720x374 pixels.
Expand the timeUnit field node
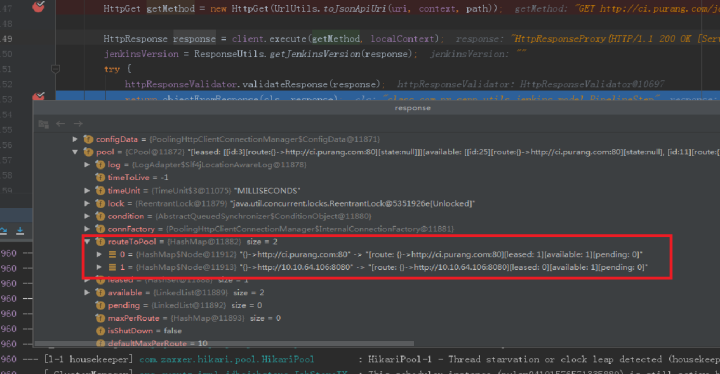87,190
